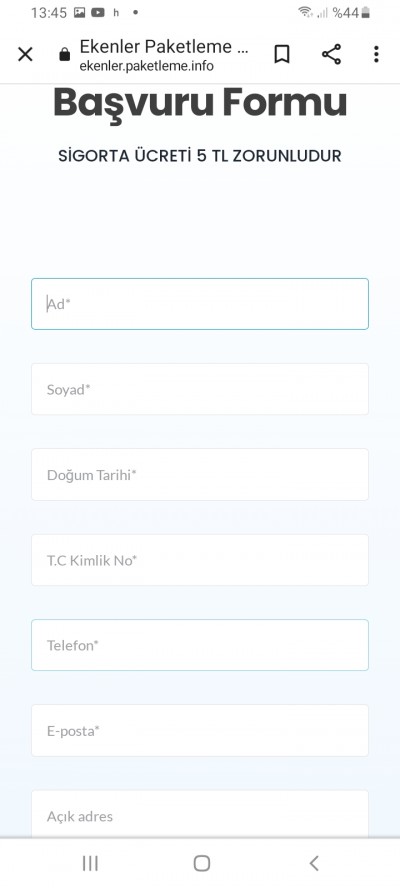The width and height of the screenshot is (400, 888).
Task: Tap the YouTube notification icon in status bar
Action: [98, 12]
